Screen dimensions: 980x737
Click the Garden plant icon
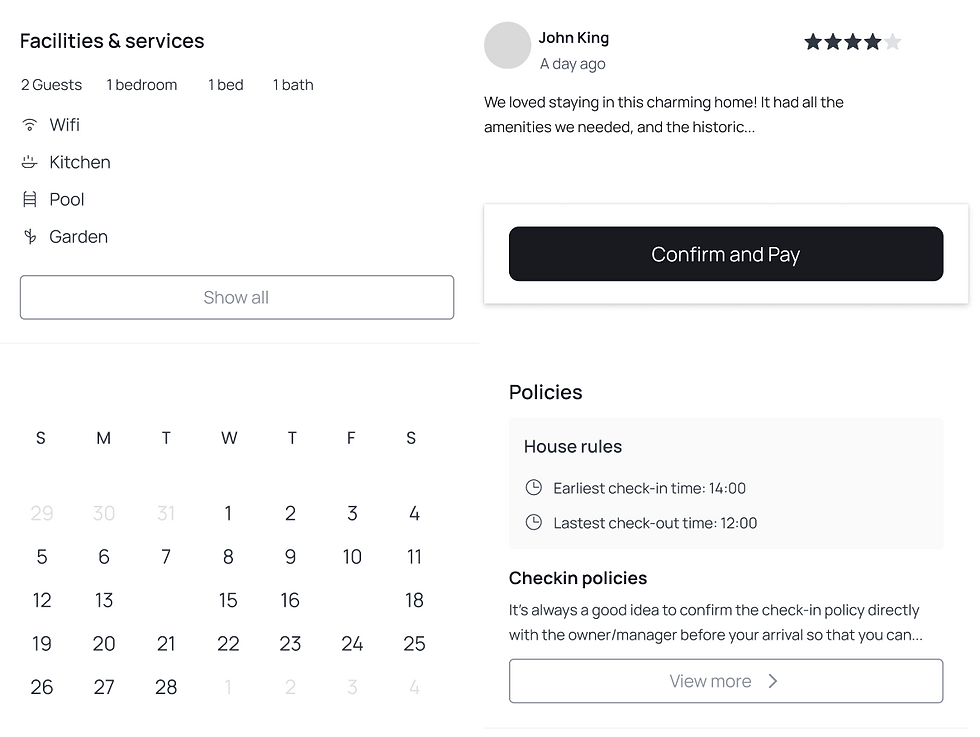30,237
